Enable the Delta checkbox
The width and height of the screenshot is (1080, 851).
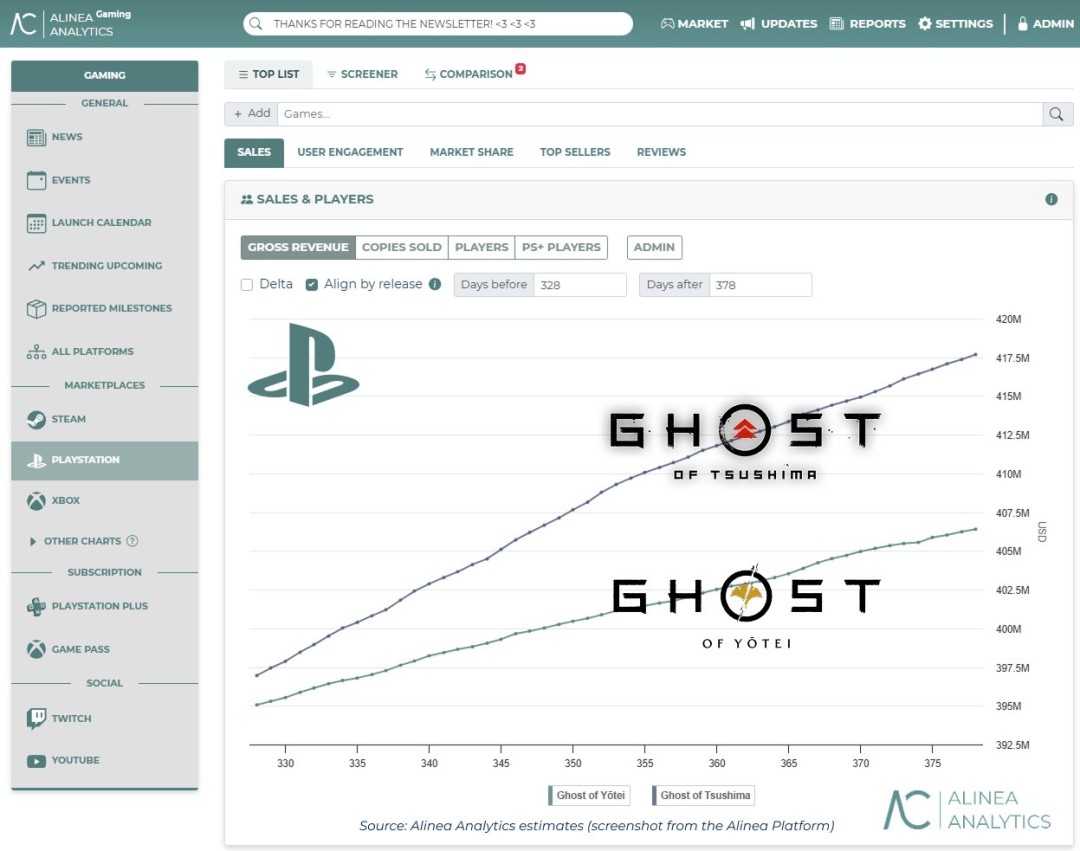[247, 285]
